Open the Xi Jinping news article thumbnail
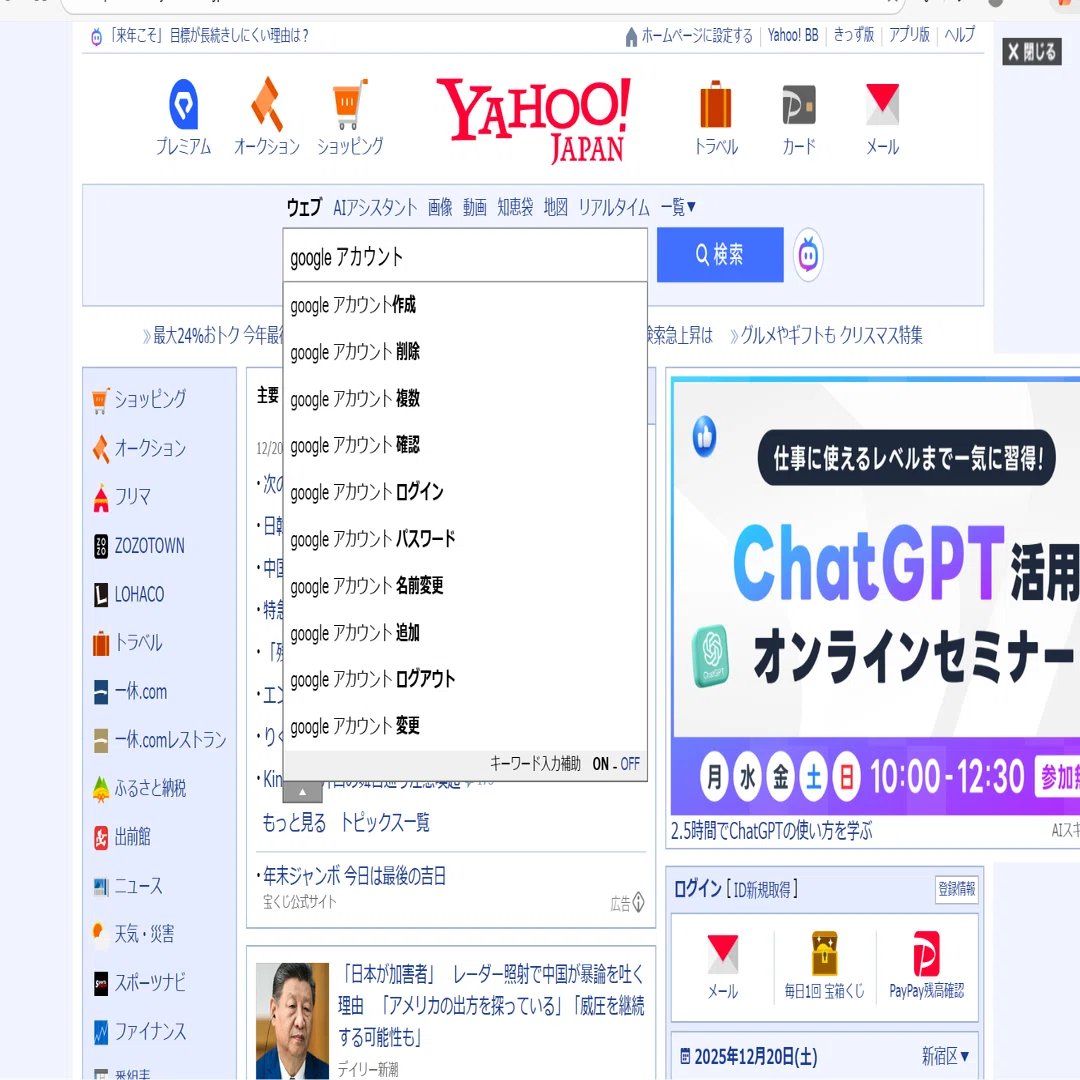The width and height of the screenshot is (1080, 1080). [x=292, y=1021]
